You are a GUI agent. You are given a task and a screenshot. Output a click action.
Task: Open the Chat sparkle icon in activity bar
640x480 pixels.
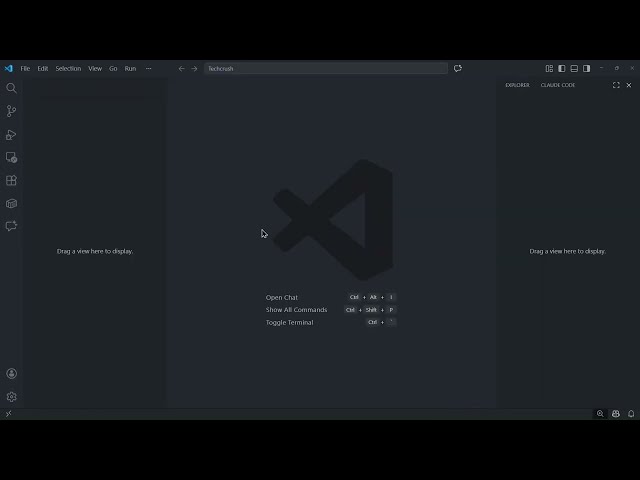tap(11, 226)
